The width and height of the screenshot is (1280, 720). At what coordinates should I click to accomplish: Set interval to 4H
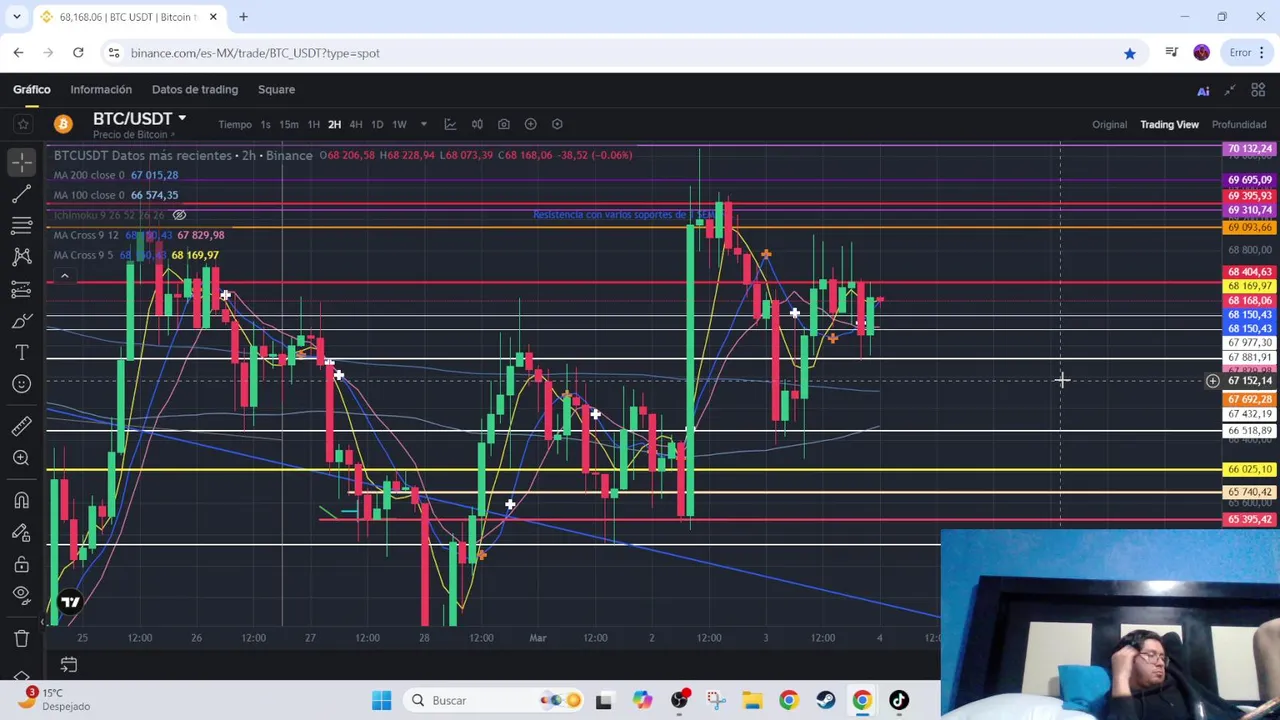click(x=355, y=124)
